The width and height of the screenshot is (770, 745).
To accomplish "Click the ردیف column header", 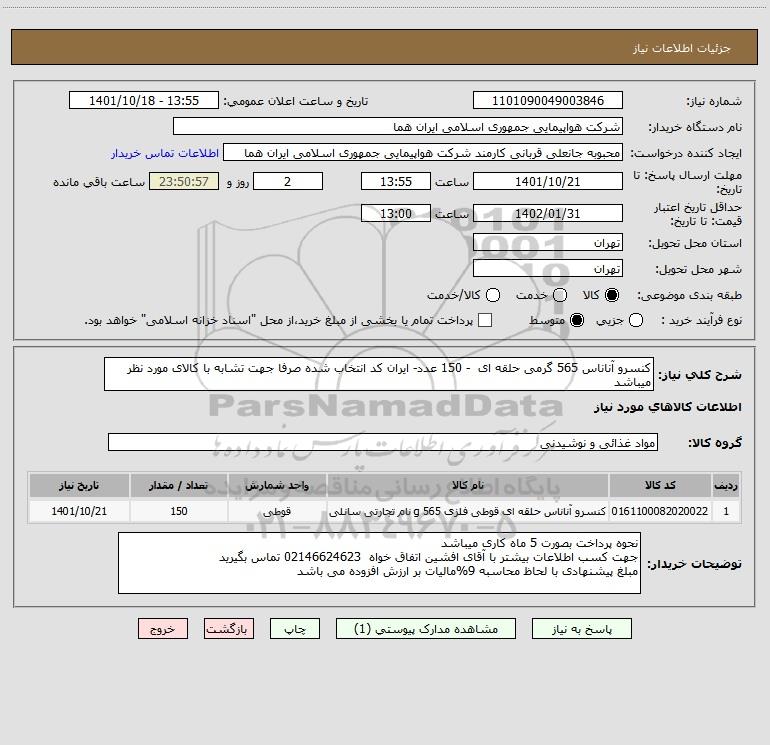I will click(x=726, y=485).
